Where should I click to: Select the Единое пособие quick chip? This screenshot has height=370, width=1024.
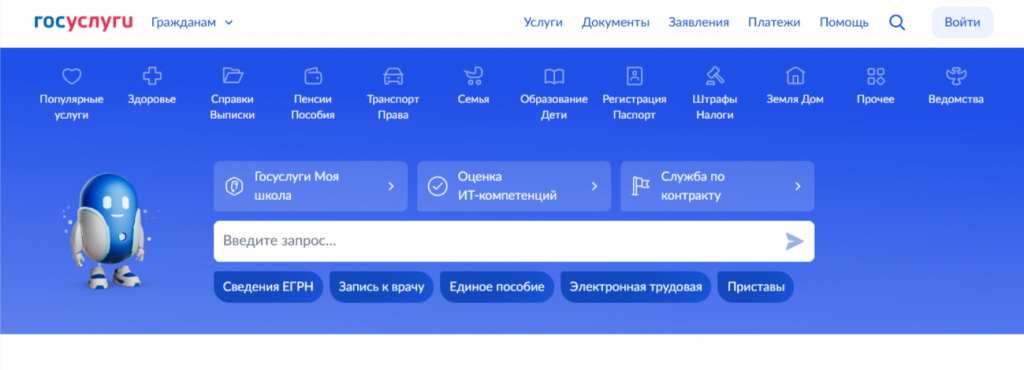[x=496, y=287]
